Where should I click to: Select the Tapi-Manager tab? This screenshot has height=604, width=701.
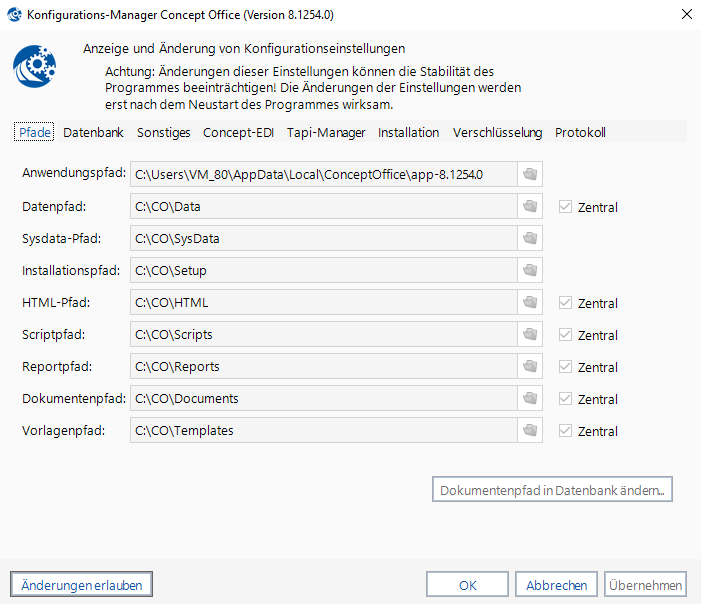[x=326, y=132]
